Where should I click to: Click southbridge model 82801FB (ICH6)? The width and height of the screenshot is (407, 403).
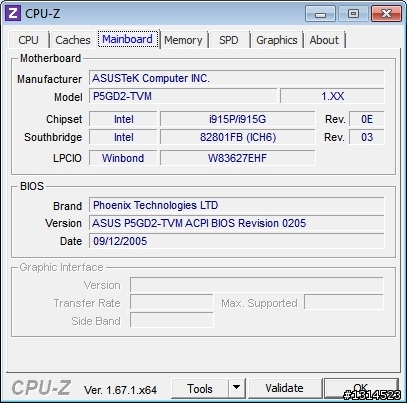(x=237, y=137)
